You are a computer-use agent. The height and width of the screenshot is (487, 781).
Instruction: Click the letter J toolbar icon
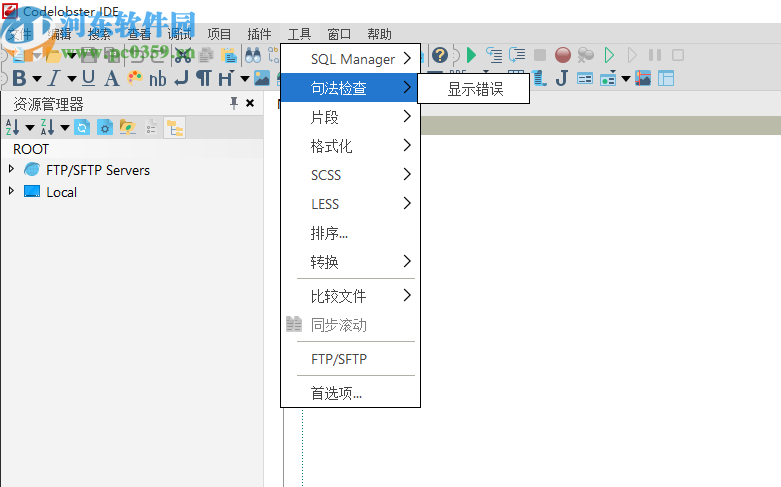point(562,78)
